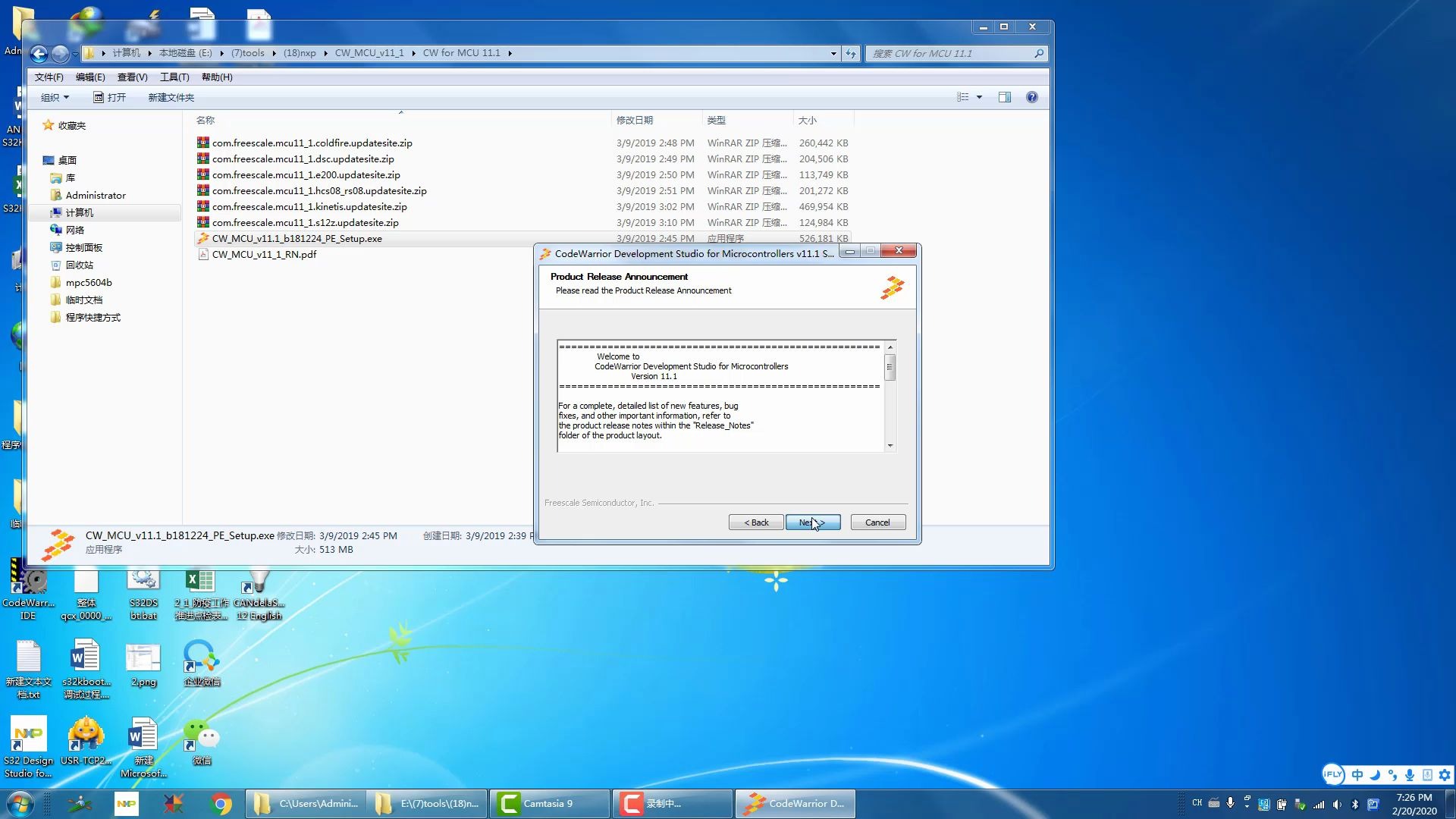Refresh the Explorer address bar
This screenshot has width=1456, height=819.
(851, 53)
